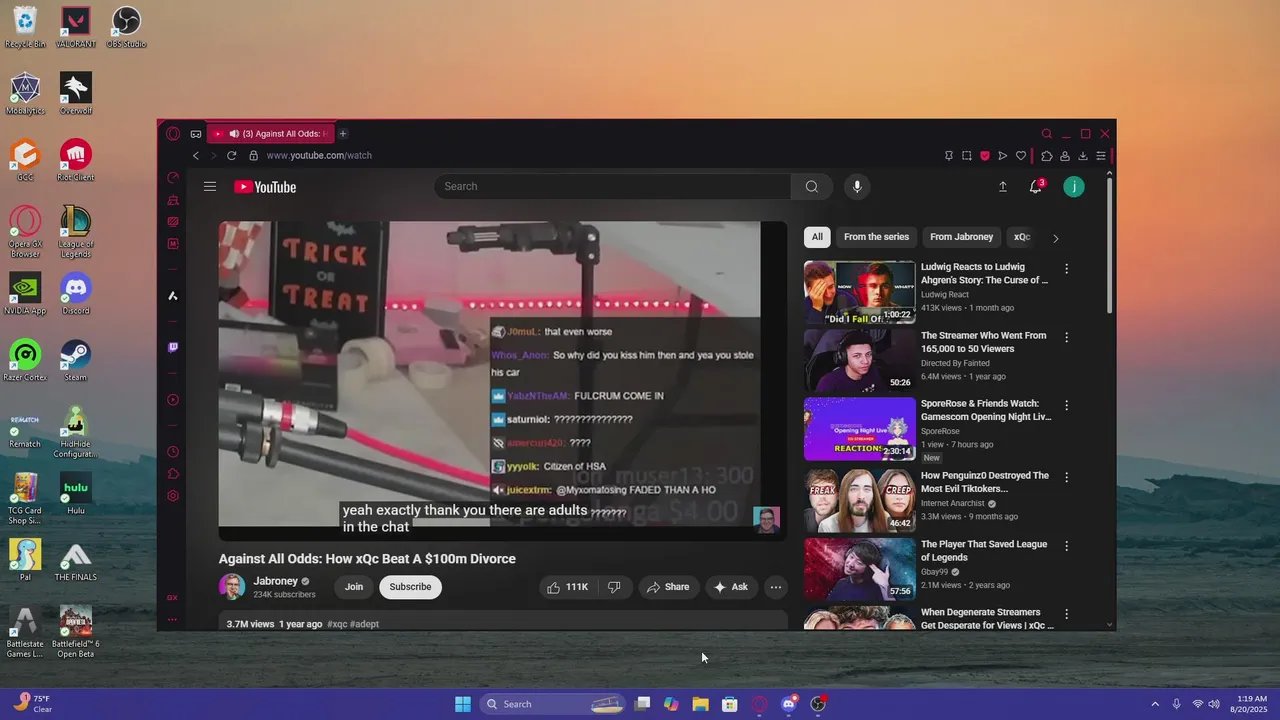1280x720 pixels.
Task: Open the Ludwig Reacts video thumbnail
Action: 860,292
